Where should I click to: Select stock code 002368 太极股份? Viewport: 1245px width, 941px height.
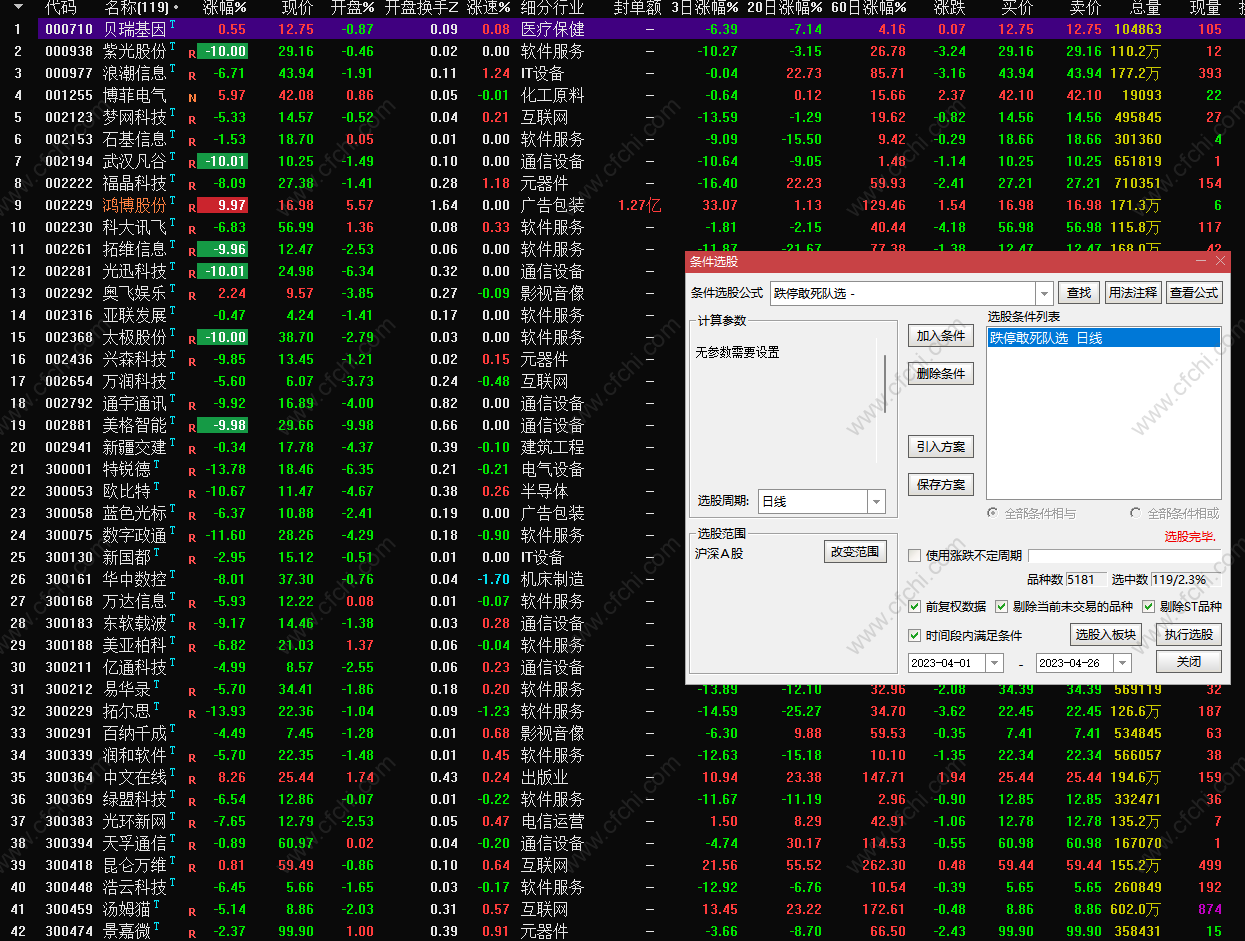click(x=69, y=338)
